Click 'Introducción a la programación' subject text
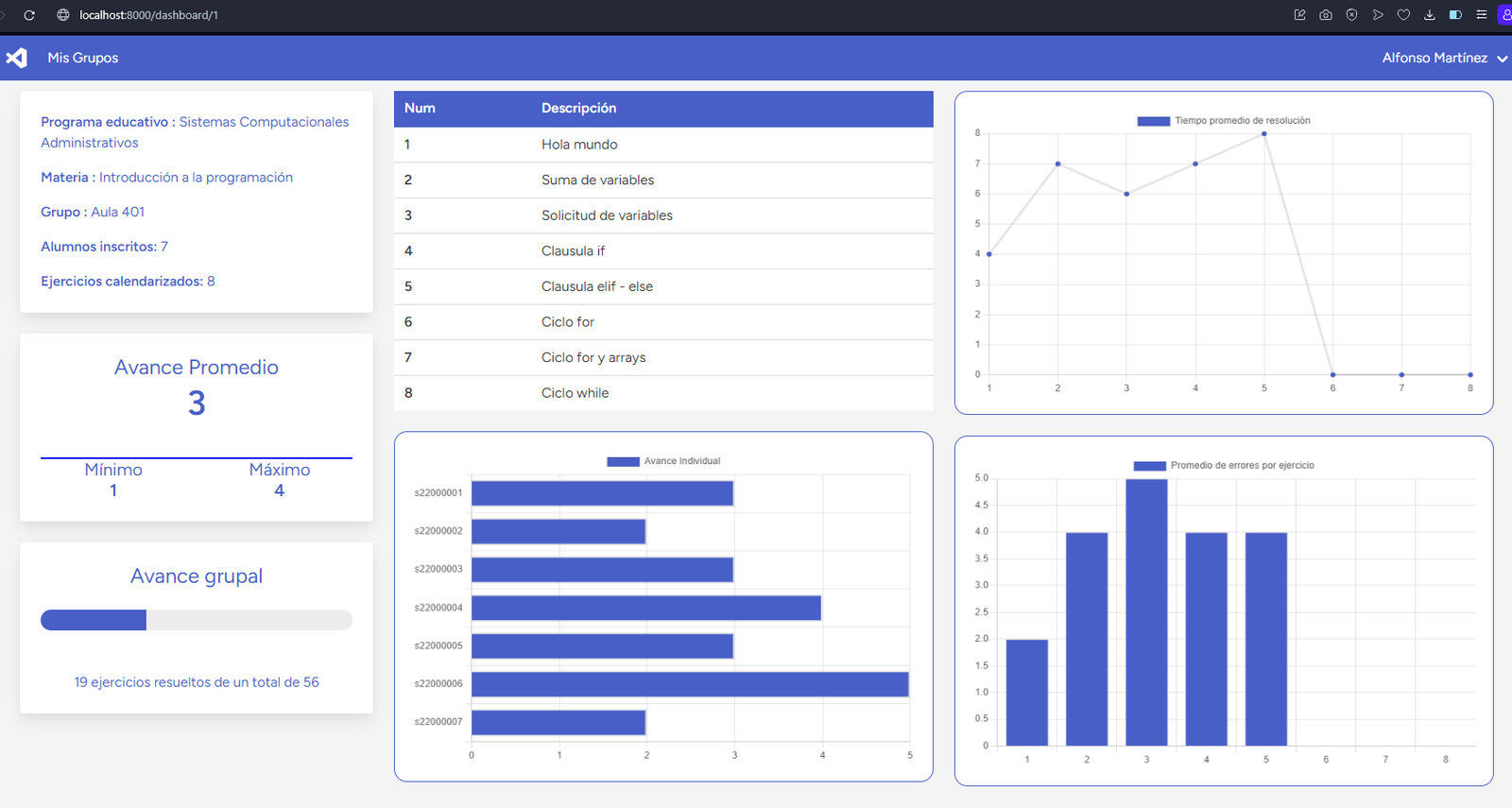Screen dimensions: 1512x808 point(196,178)
